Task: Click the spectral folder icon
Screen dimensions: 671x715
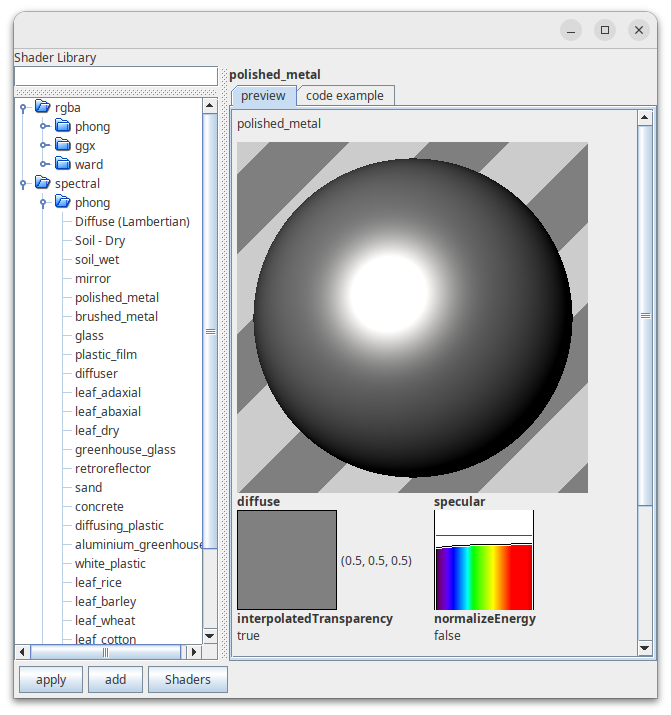Action: (42, 183)
